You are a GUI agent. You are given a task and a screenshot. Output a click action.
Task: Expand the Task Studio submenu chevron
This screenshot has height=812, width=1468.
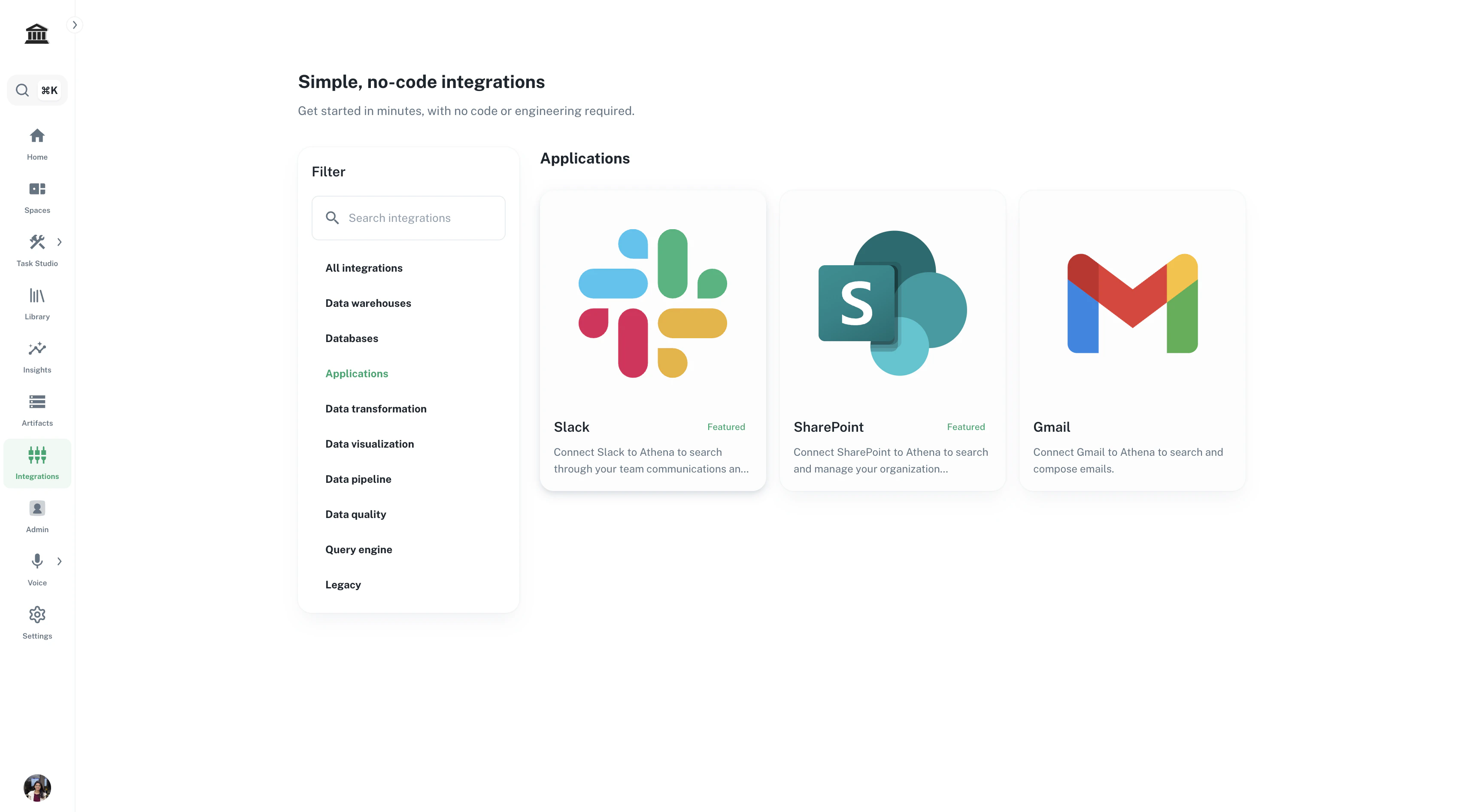tap(59, 242)
